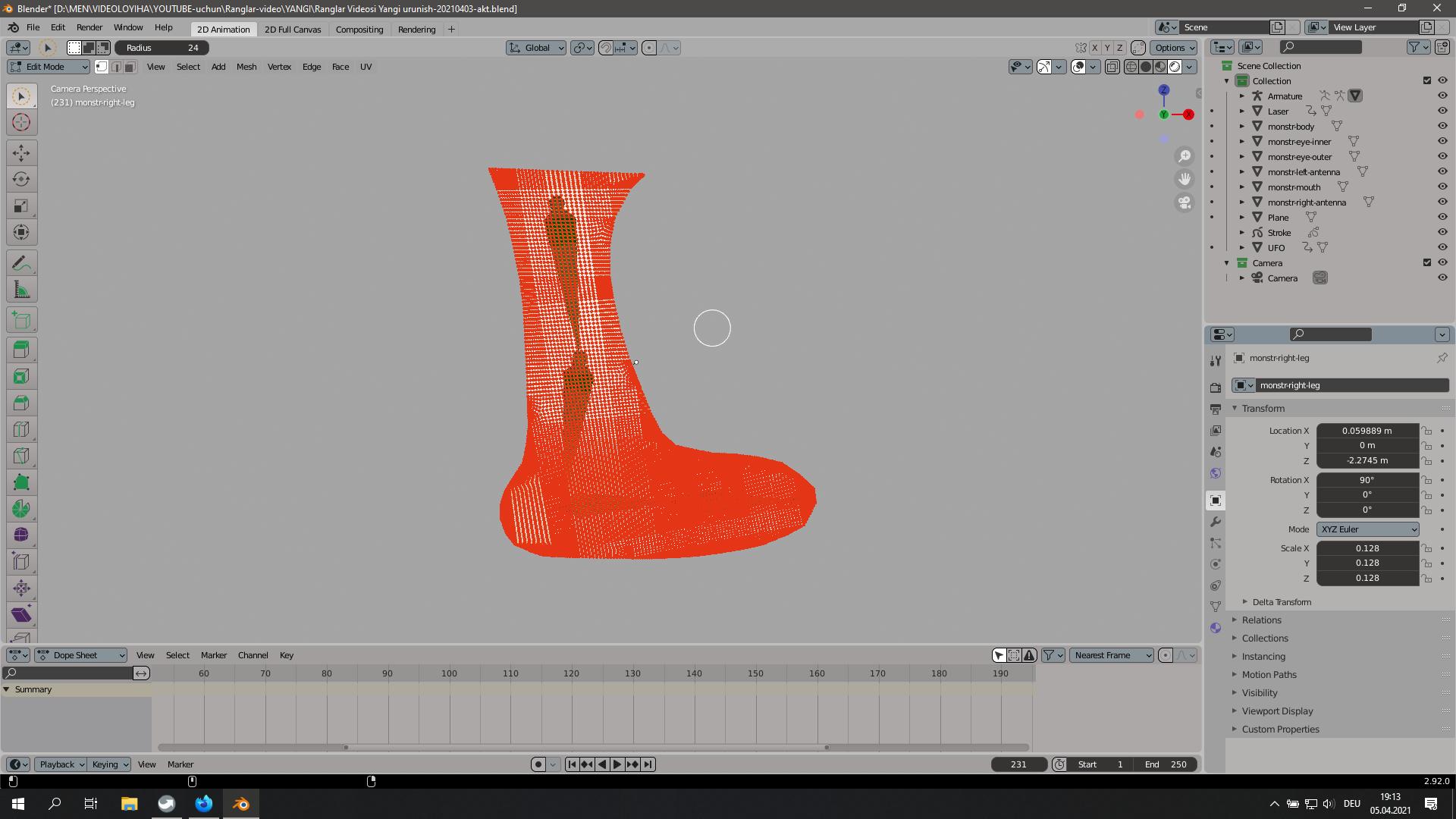
Task: Open the Dope Sheet mode dropdown
Action: [81, 655]
